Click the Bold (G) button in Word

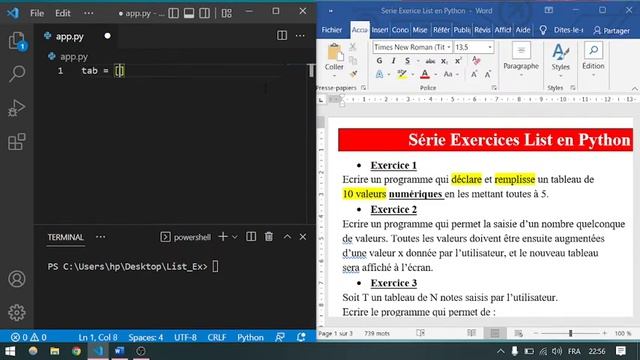coord(379,61)
